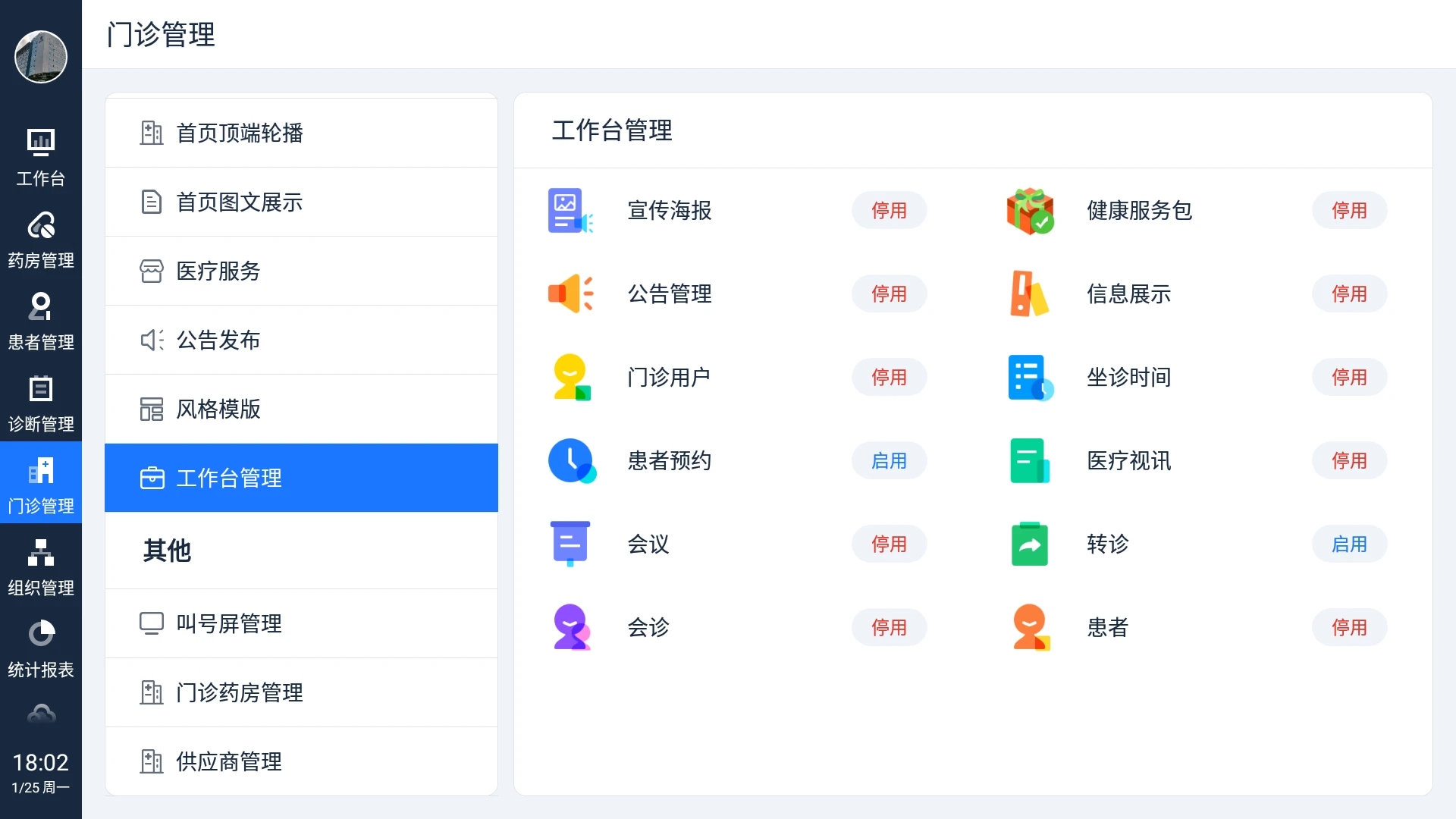
Task: Go to 患者管理 in sidebar
Action: click(x=41, y=321)
